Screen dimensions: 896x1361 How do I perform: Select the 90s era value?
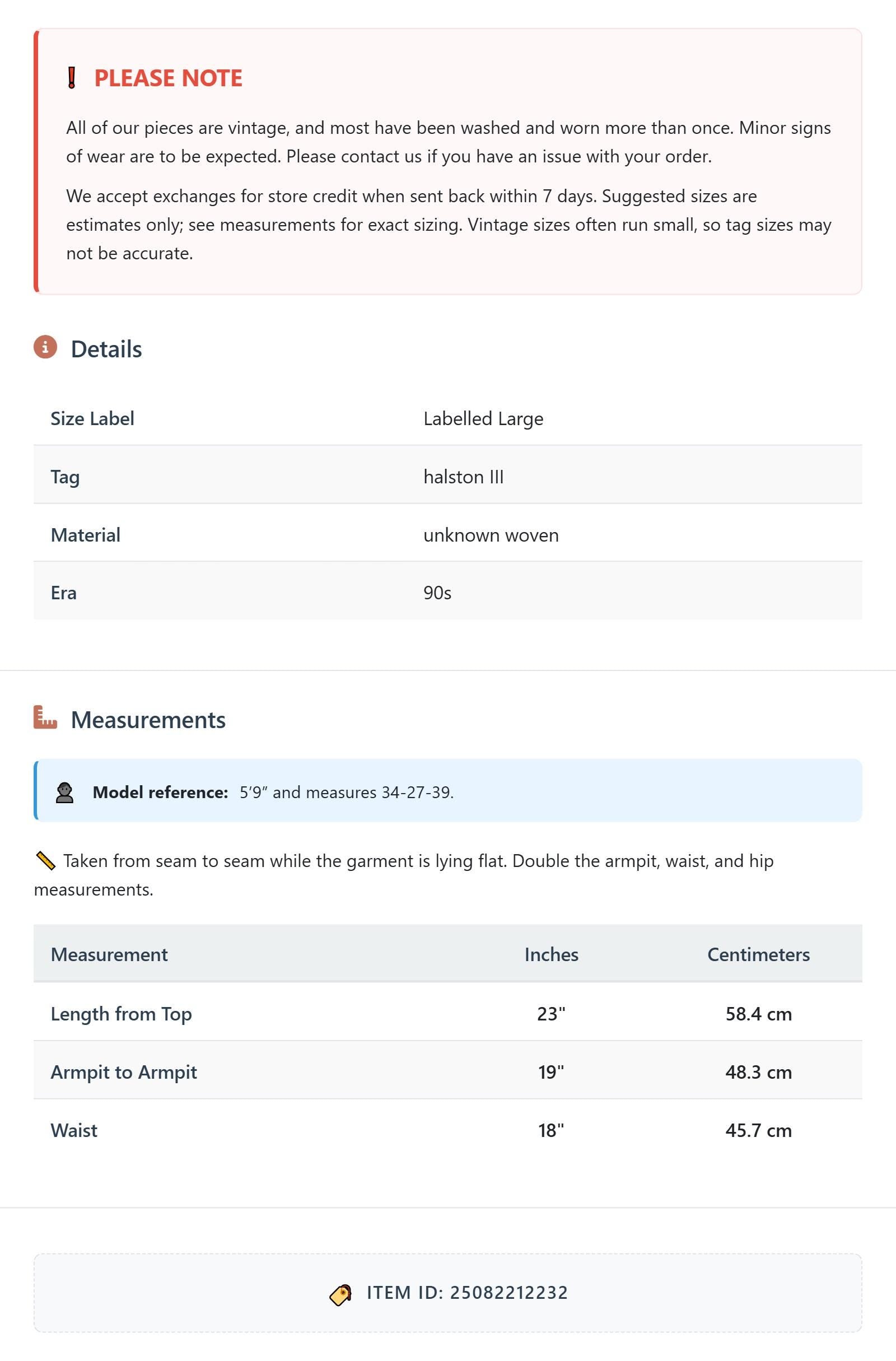click(437, 593)
